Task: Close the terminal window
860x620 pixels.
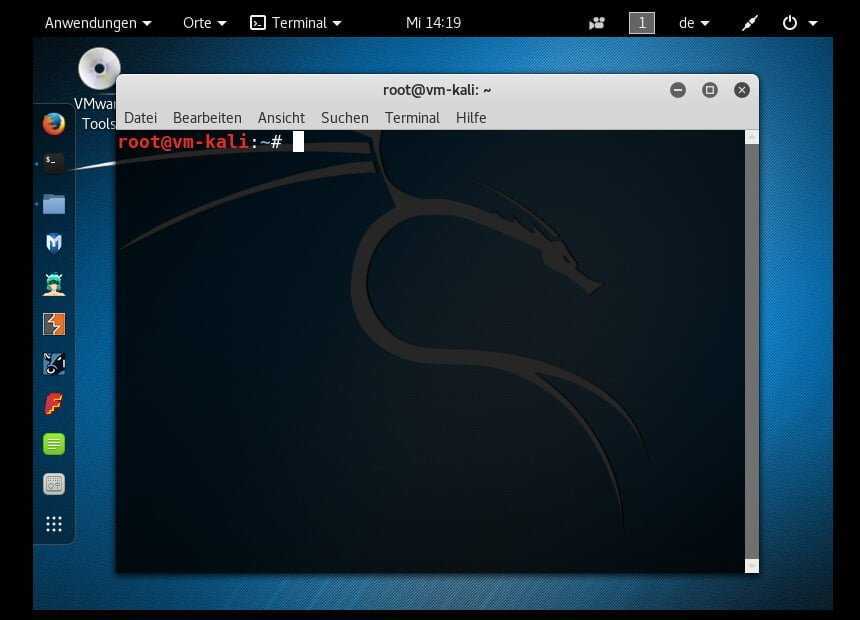Action: (742, 90)
